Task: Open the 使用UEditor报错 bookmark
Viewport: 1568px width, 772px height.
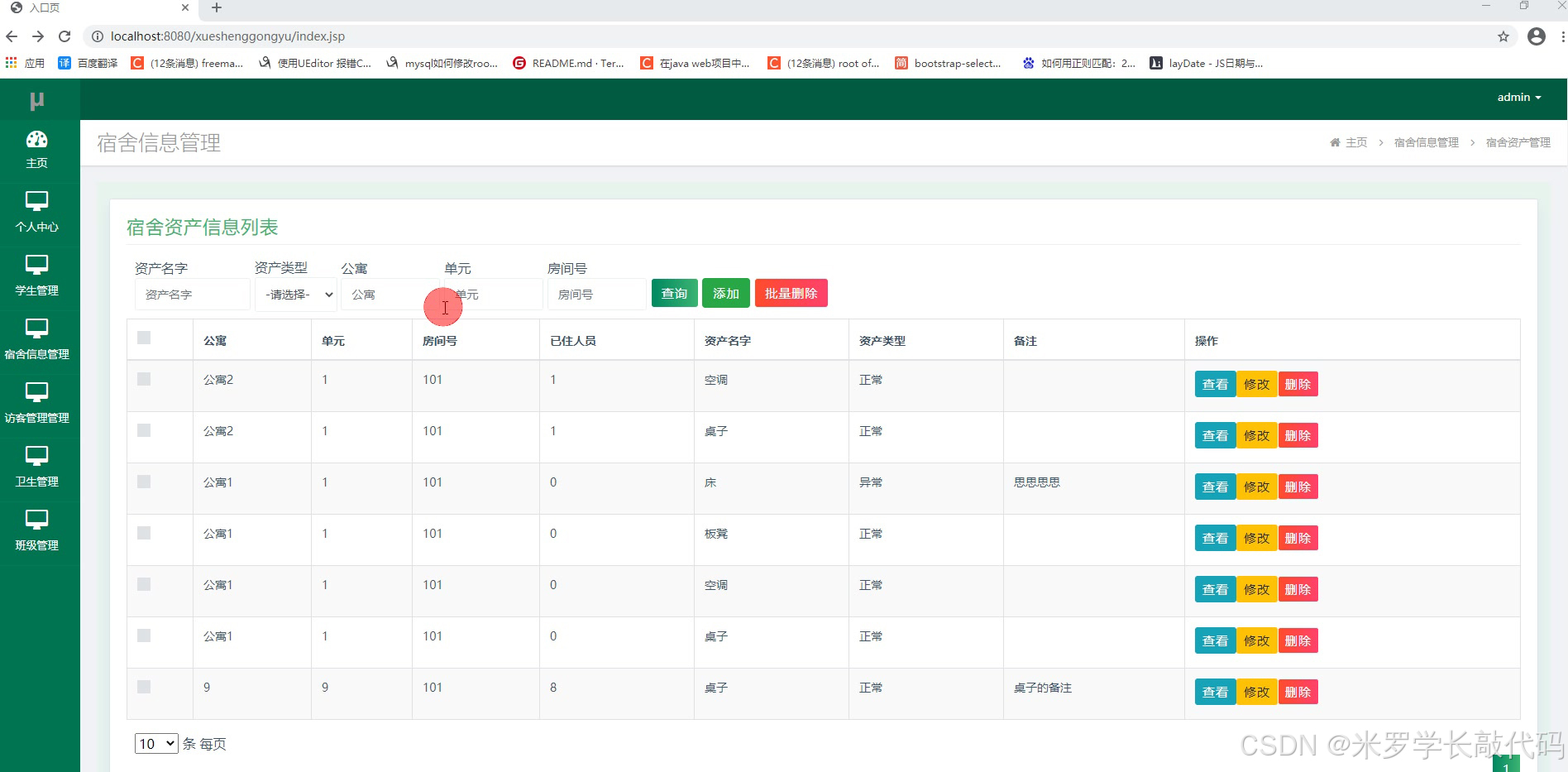Action: point(315,63)
